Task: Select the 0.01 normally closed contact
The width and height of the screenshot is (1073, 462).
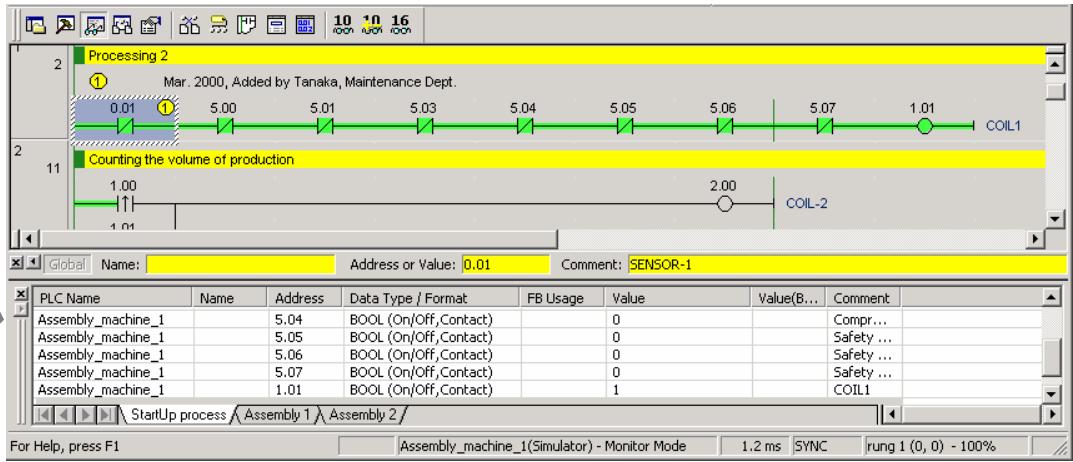Action: click(125, 126)
